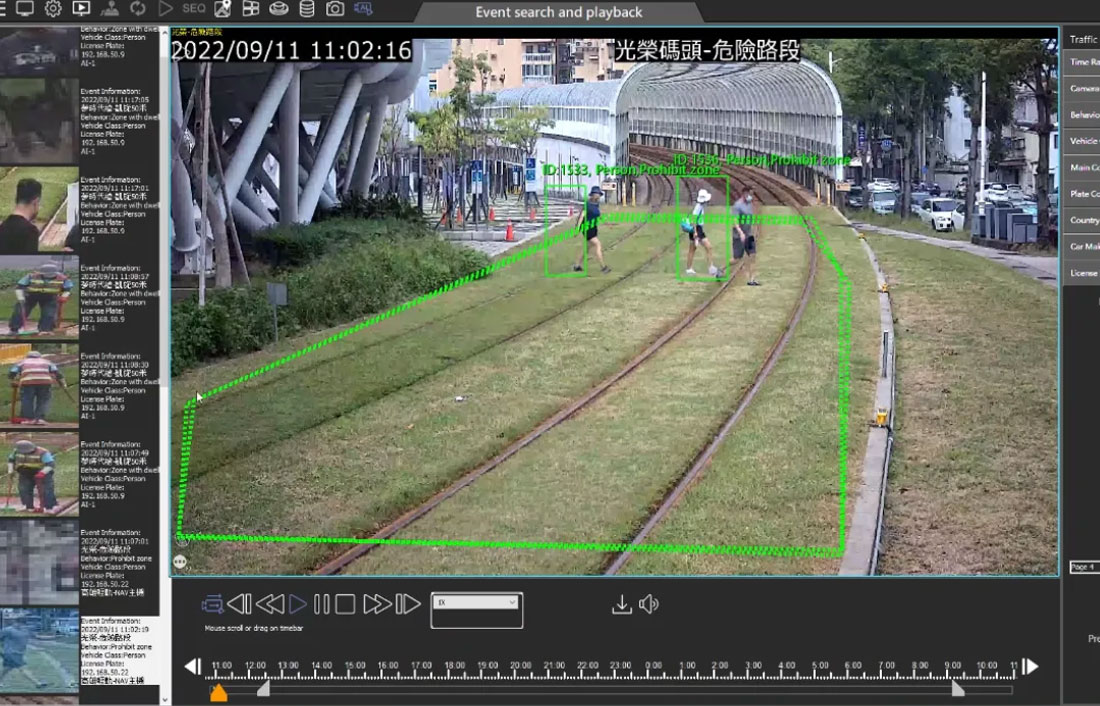Click the orange timeline position marker
The height and width of the screenshot is (706, 1100).
tap(218, 692)
